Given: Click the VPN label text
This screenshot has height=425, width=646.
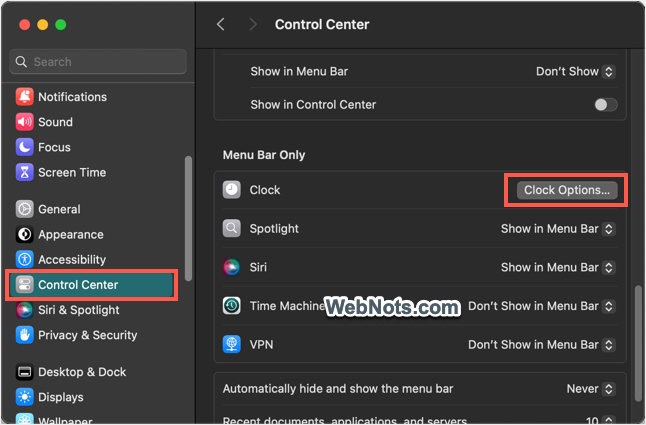Looking at the screenshot, I should tap(261, 344).
